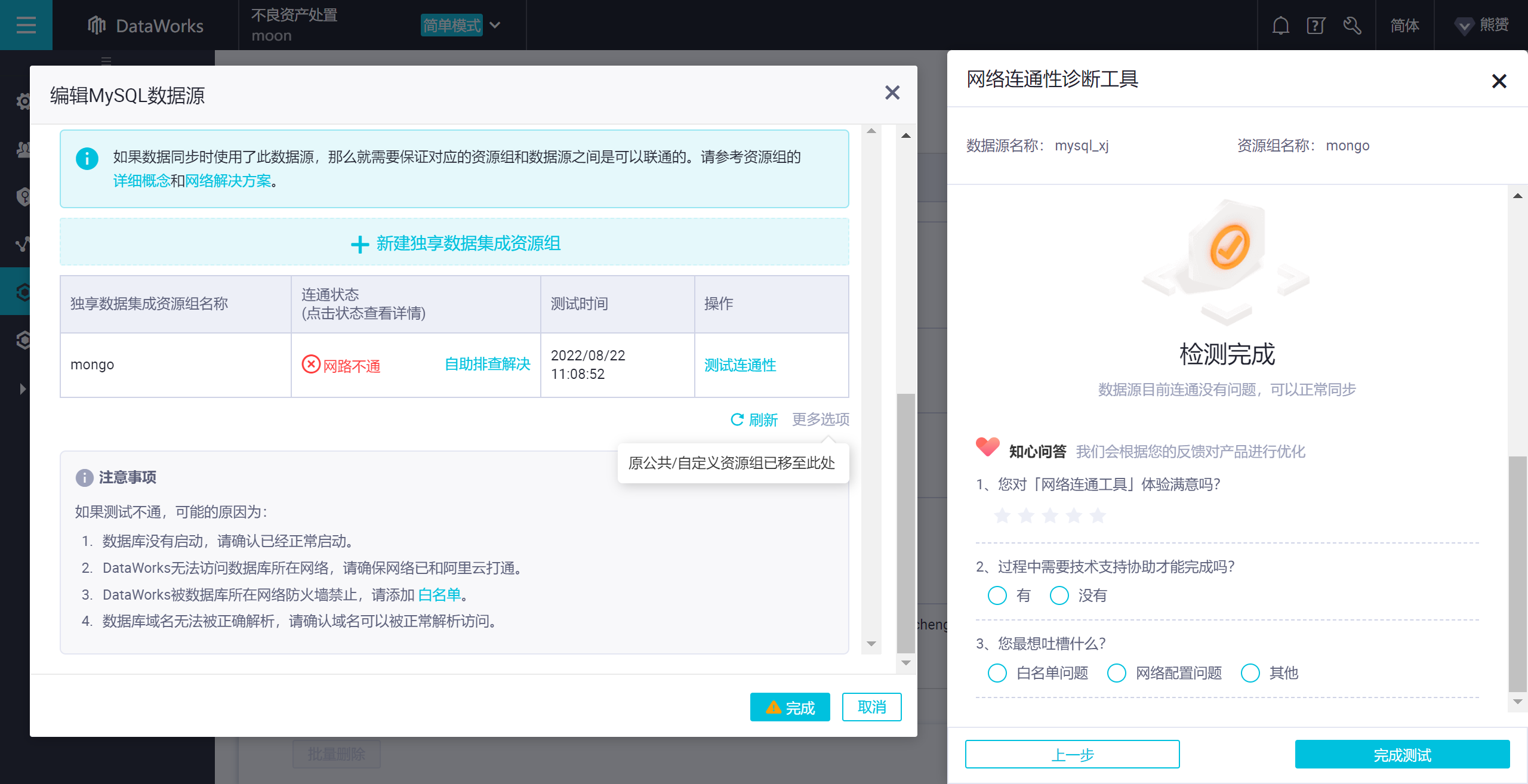Close the 网络连通性诊断工具 panel

(x=1499, y=81)
